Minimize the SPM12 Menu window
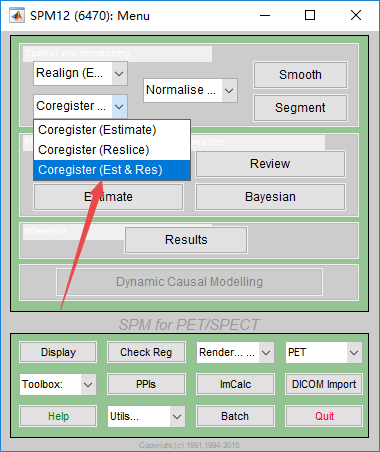The width and height of the screenshot is (380, 452). tap(265, 15)
